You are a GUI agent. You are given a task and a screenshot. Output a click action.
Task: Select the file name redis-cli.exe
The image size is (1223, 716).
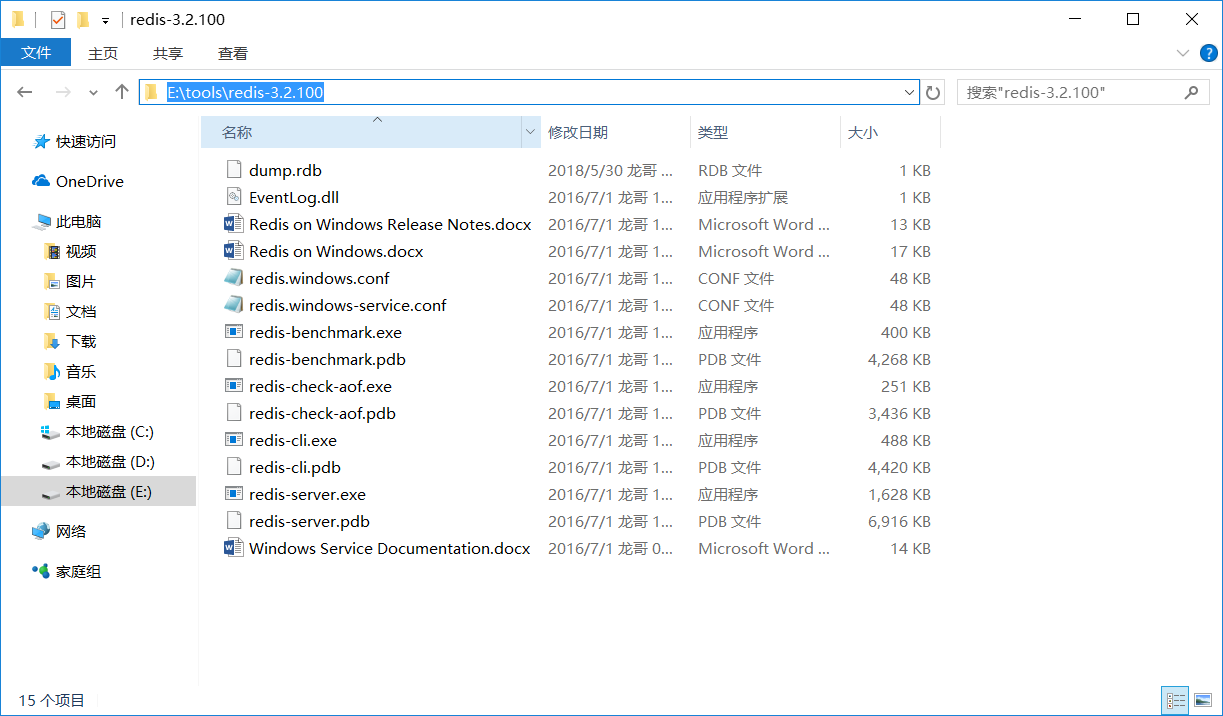point(293,440)
